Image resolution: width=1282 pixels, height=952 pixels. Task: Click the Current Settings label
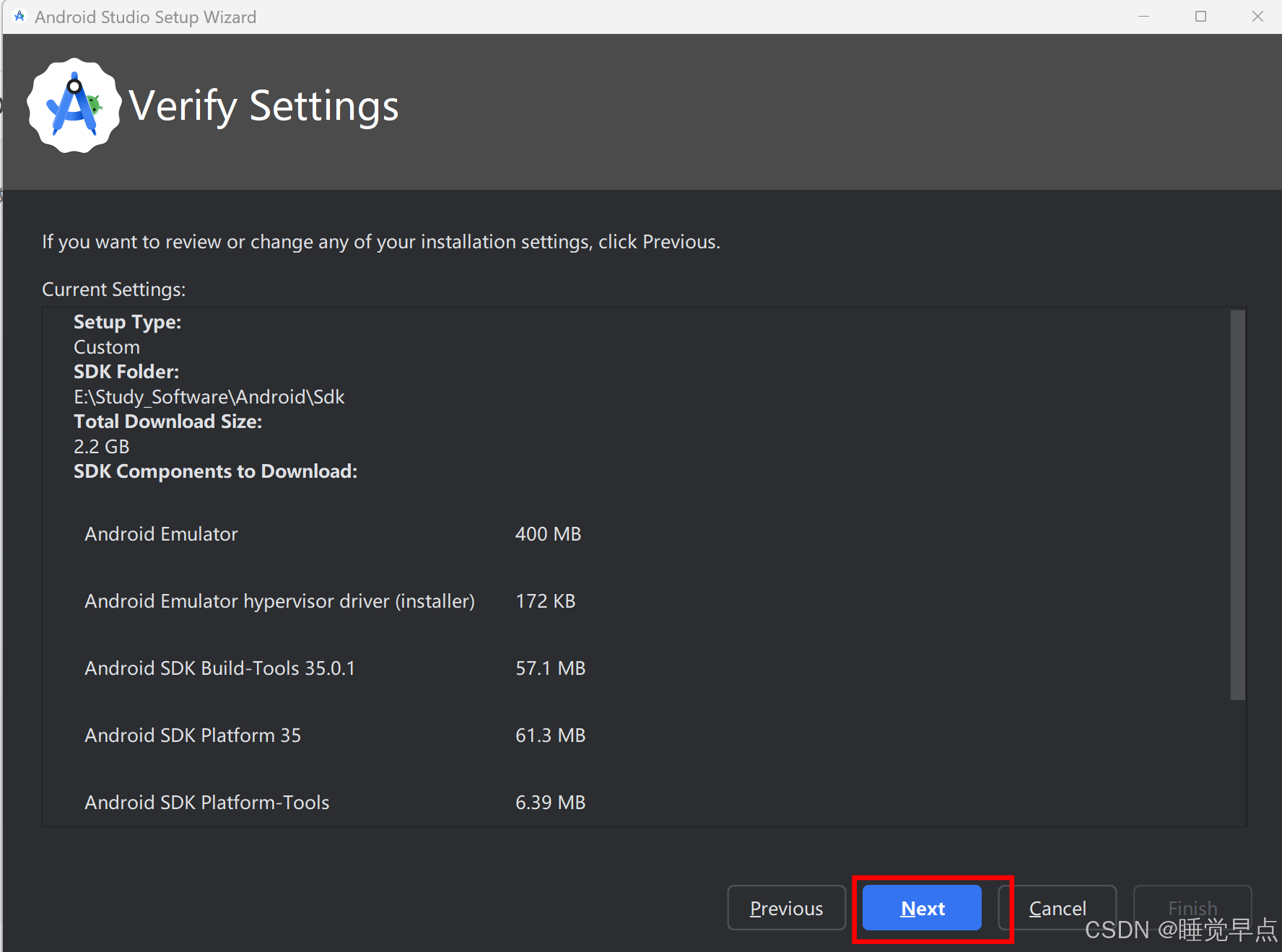tap(113, 289)
